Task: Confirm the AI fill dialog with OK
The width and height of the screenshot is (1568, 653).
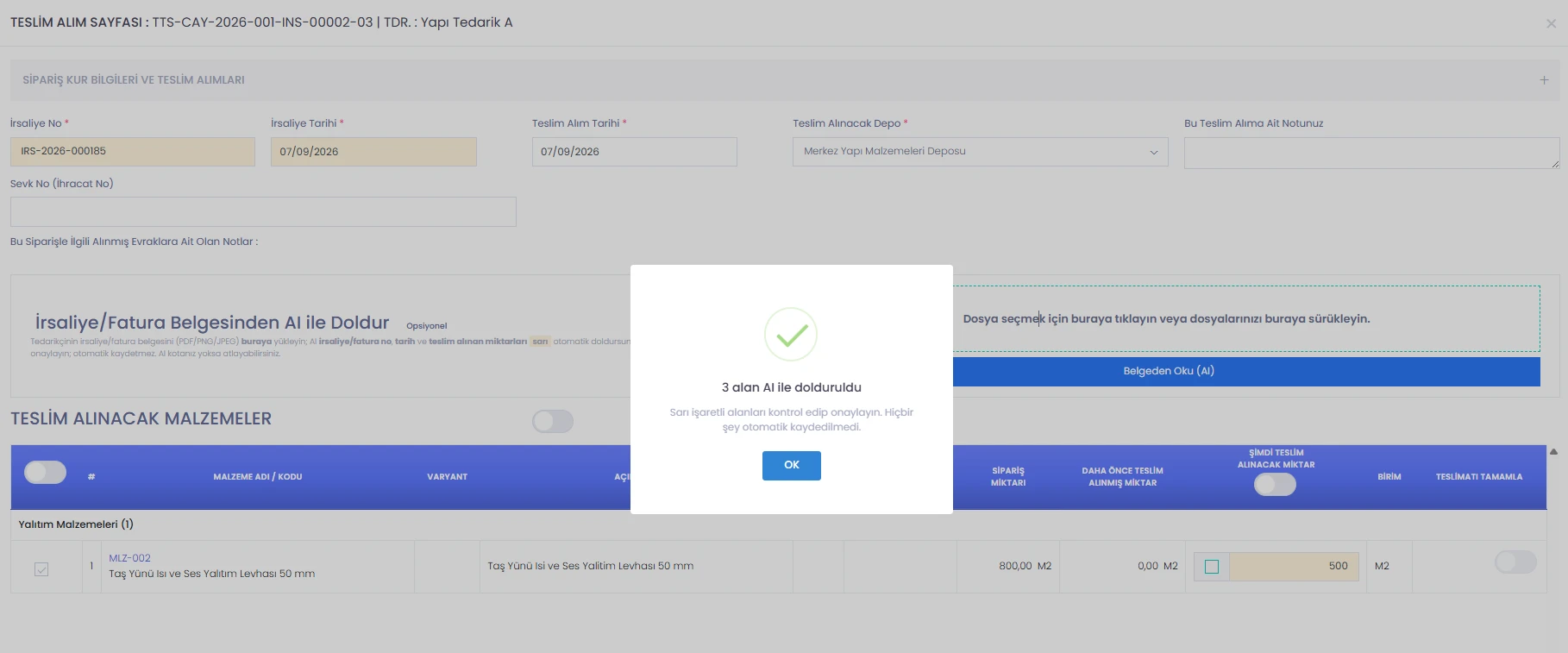Action: pyautogui.click(x=791, y=465)
